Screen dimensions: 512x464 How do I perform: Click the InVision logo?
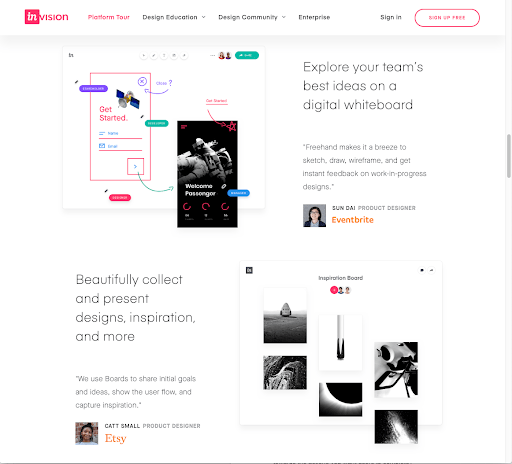(x=46, y=17)
